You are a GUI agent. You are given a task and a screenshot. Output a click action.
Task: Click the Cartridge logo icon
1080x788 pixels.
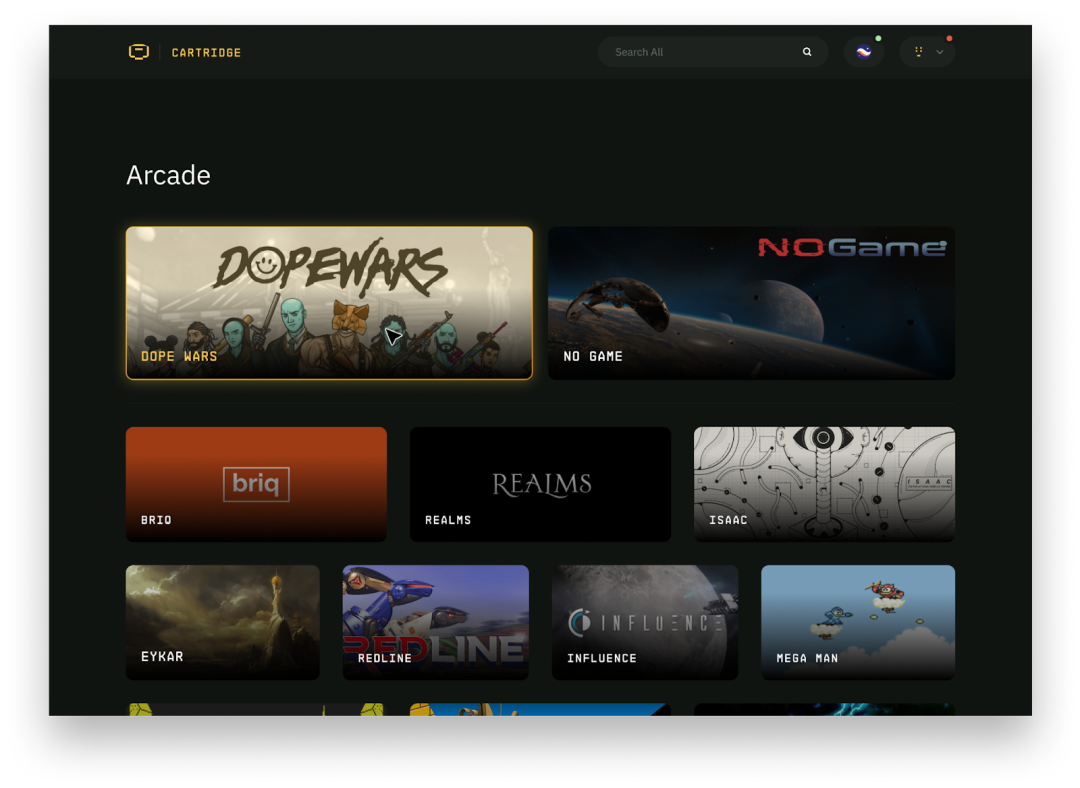(x=138, y=52)
